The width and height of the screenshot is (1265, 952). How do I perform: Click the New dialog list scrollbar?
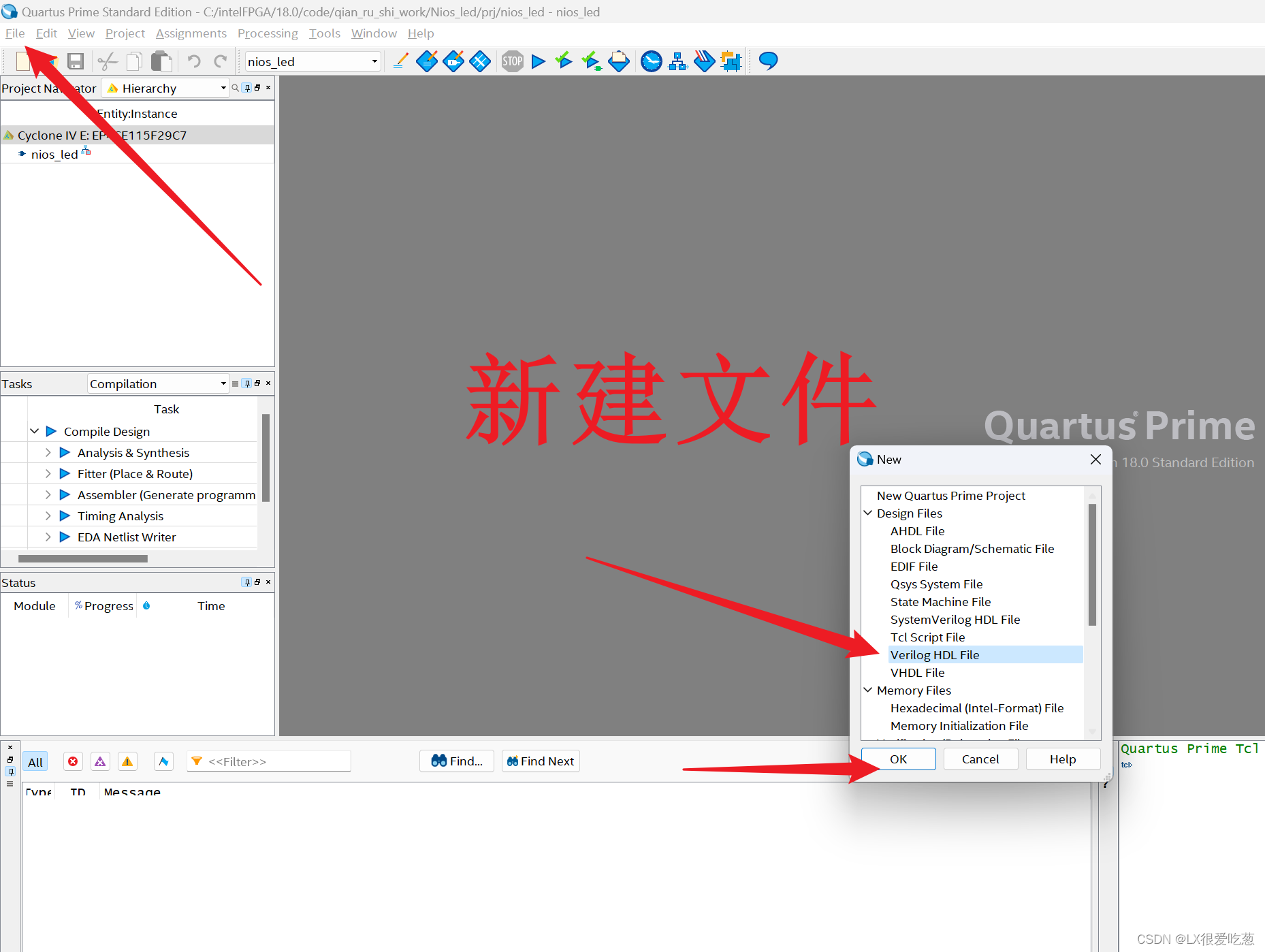[1092, 565]
